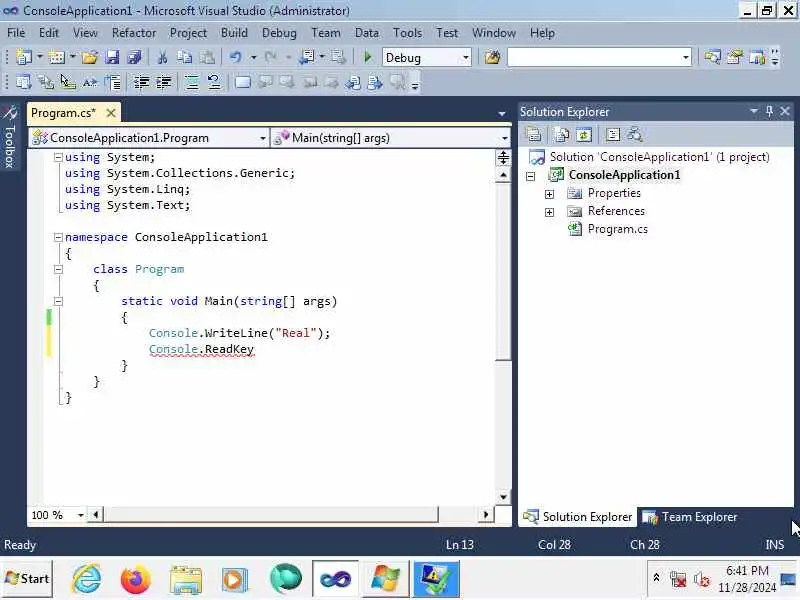Save Program.cs with the floppy disk icon
800x600 pixels.
tap(112, 57)
